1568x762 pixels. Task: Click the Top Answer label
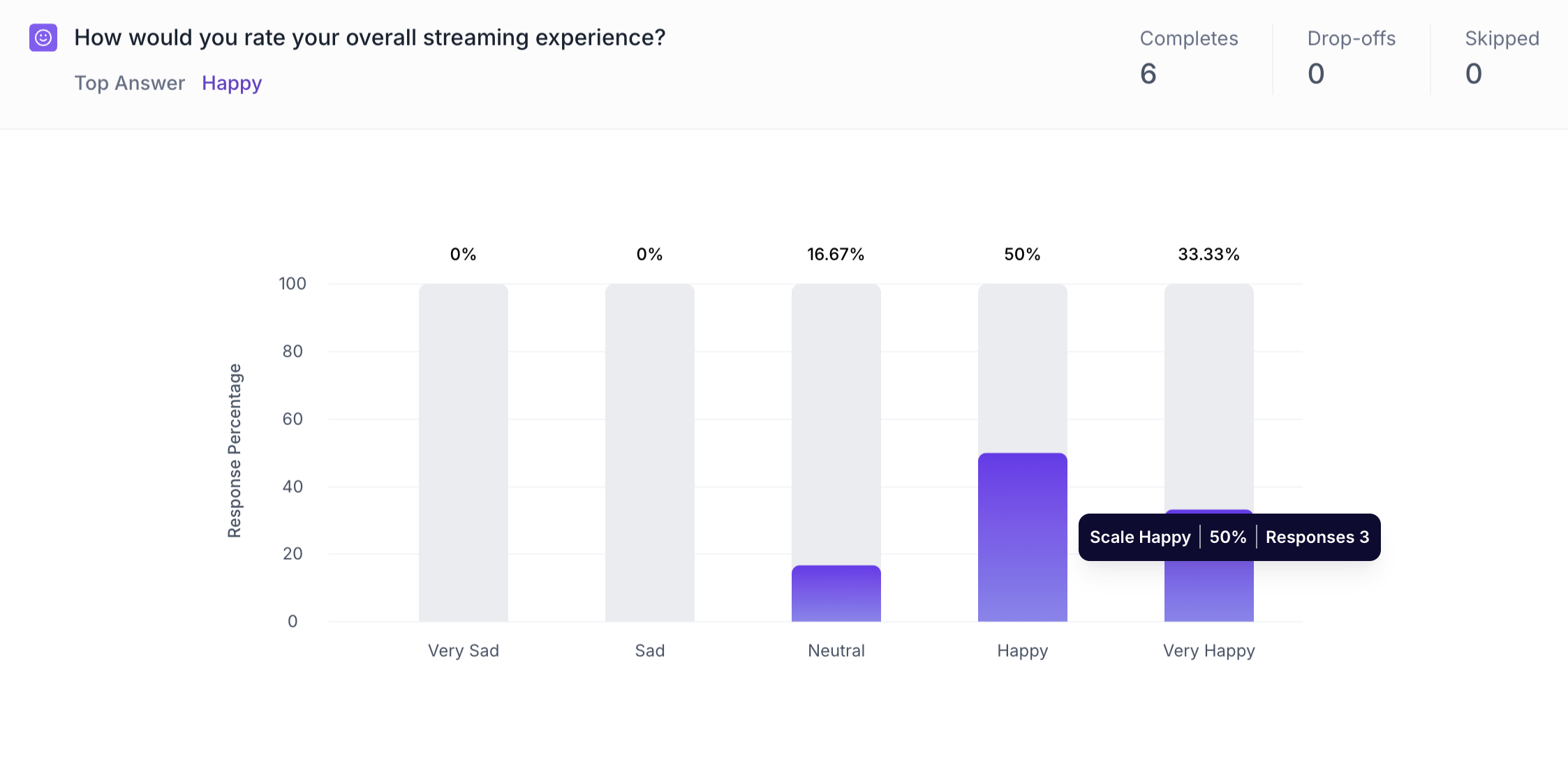coord(129,83)
